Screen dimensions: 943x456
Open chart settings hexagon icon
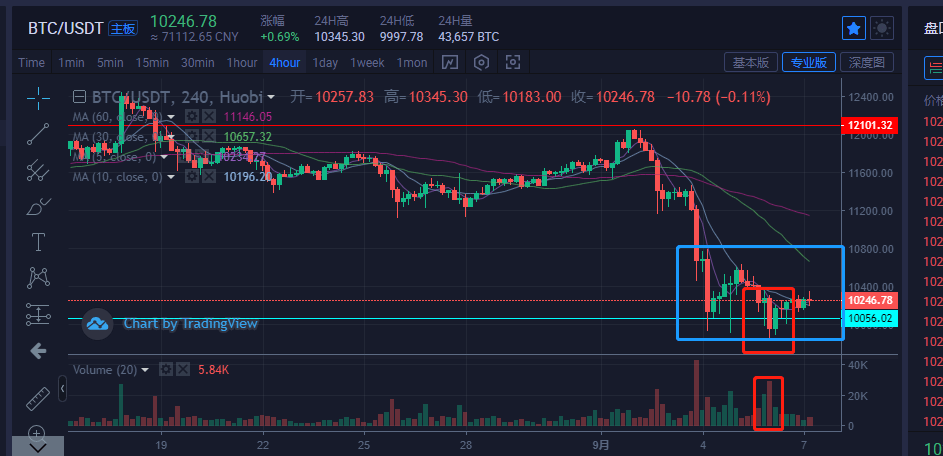[x=482, y=62]
